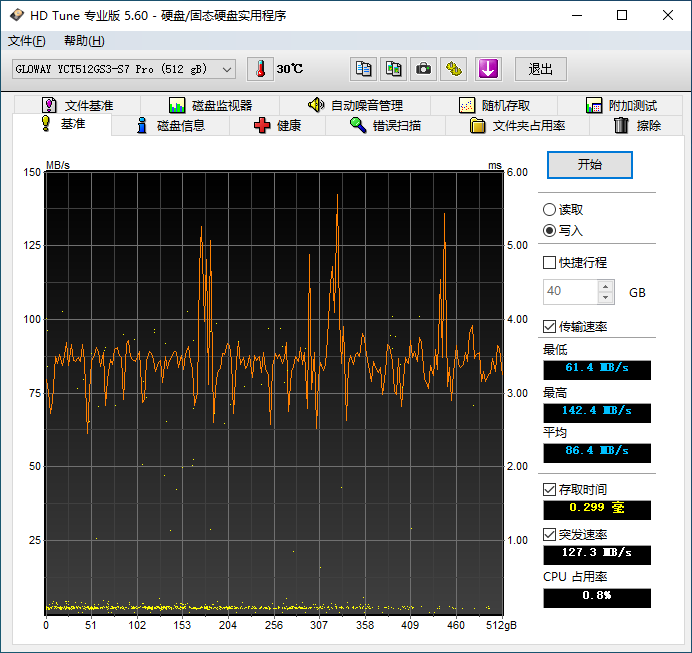This screenshot has width=692, height=653.
Task: Click the thermometer temperature icon
Action: (x=260, y=69)
